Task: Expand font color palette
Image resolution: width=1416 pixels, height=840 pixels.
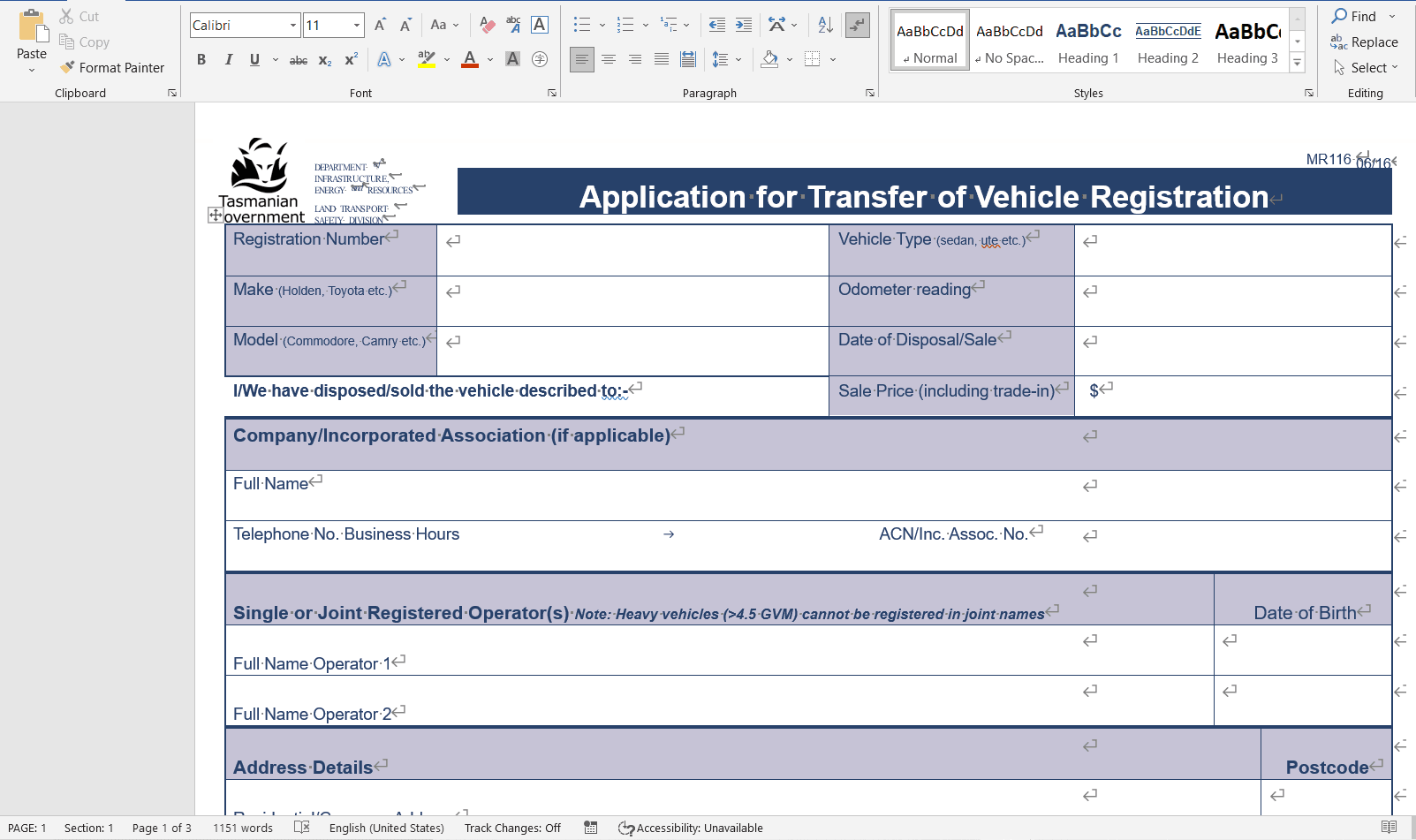Action: coord(490,59)
